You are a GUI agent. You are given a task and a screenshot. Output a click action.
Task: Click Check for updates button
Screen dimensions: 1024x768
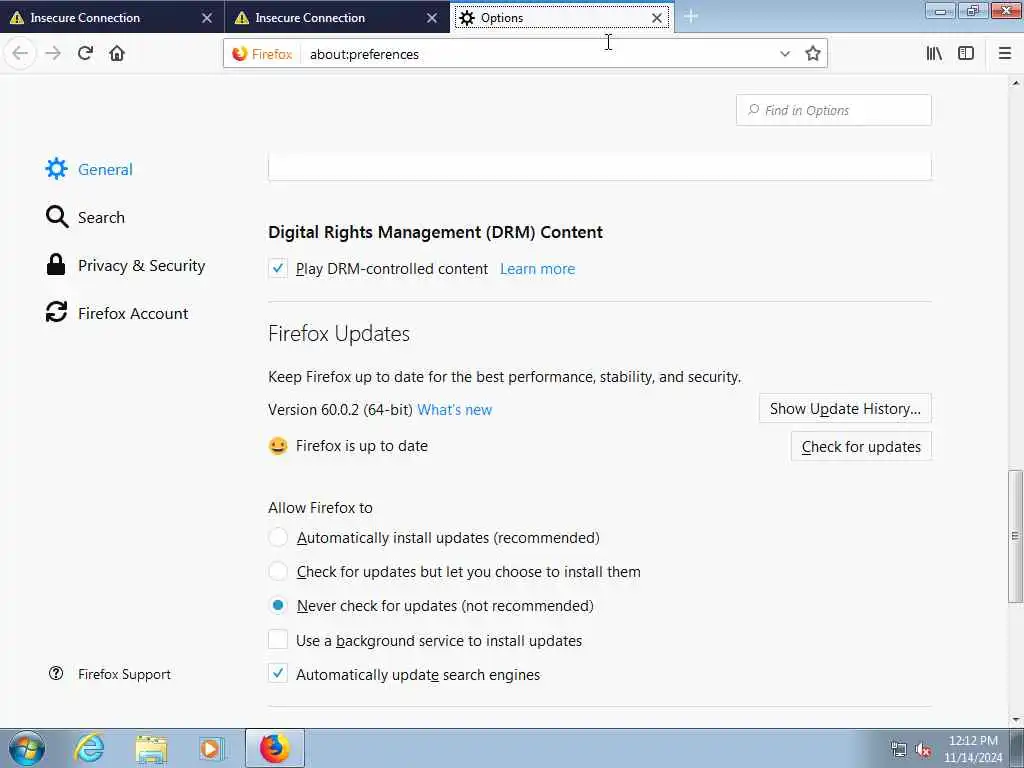click(x=861, y=447)
